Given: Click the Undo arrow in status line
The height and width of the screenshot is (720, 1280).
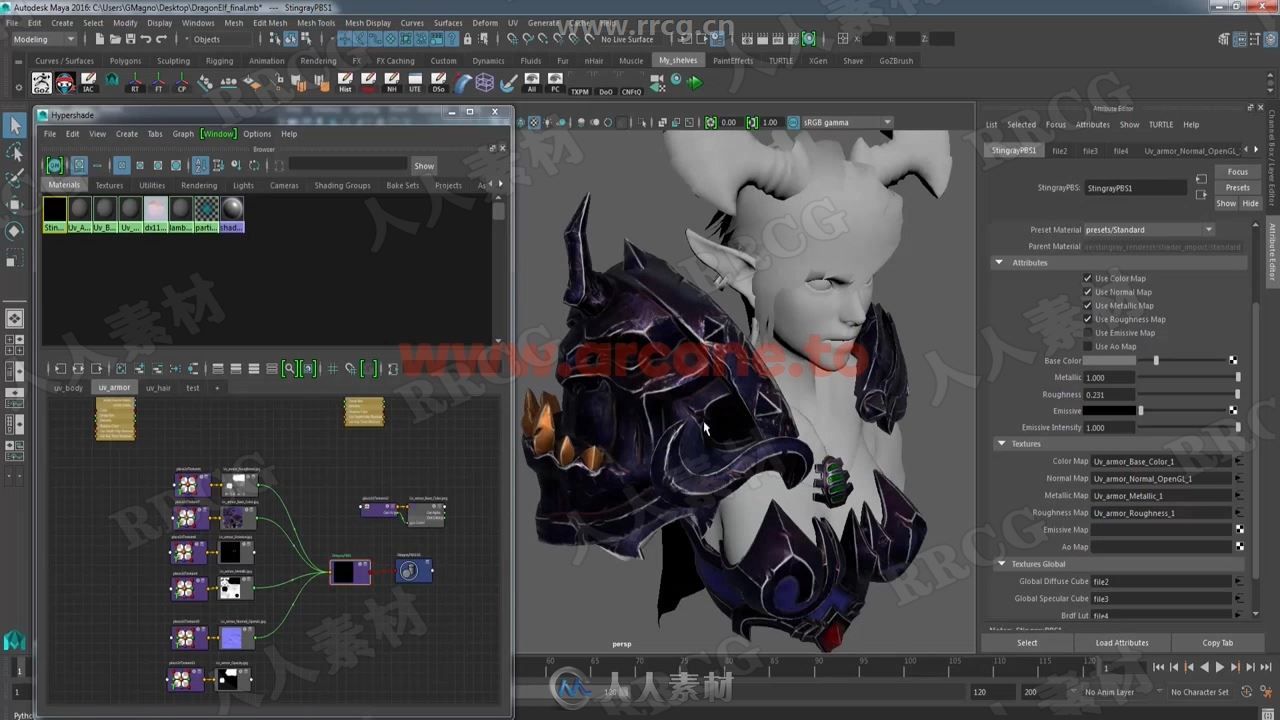Looking at the screenshot, I should click(146, 39).
